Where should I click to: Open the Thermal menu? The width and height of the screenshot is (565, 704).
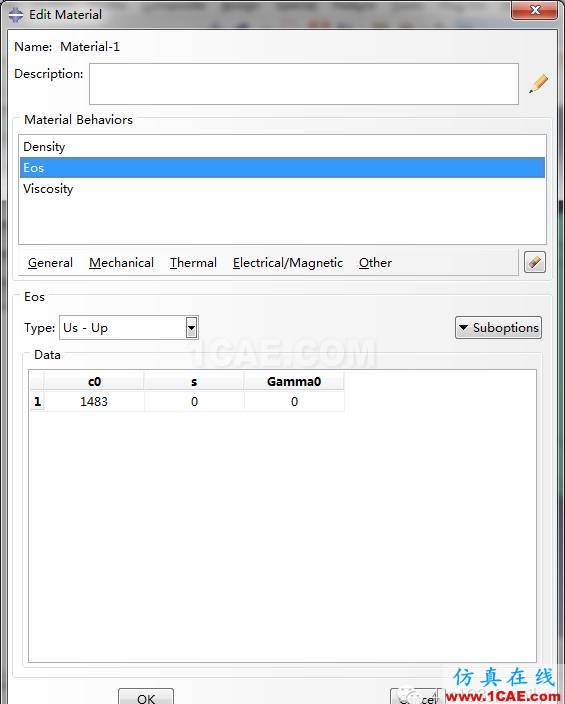pos(193,263)
